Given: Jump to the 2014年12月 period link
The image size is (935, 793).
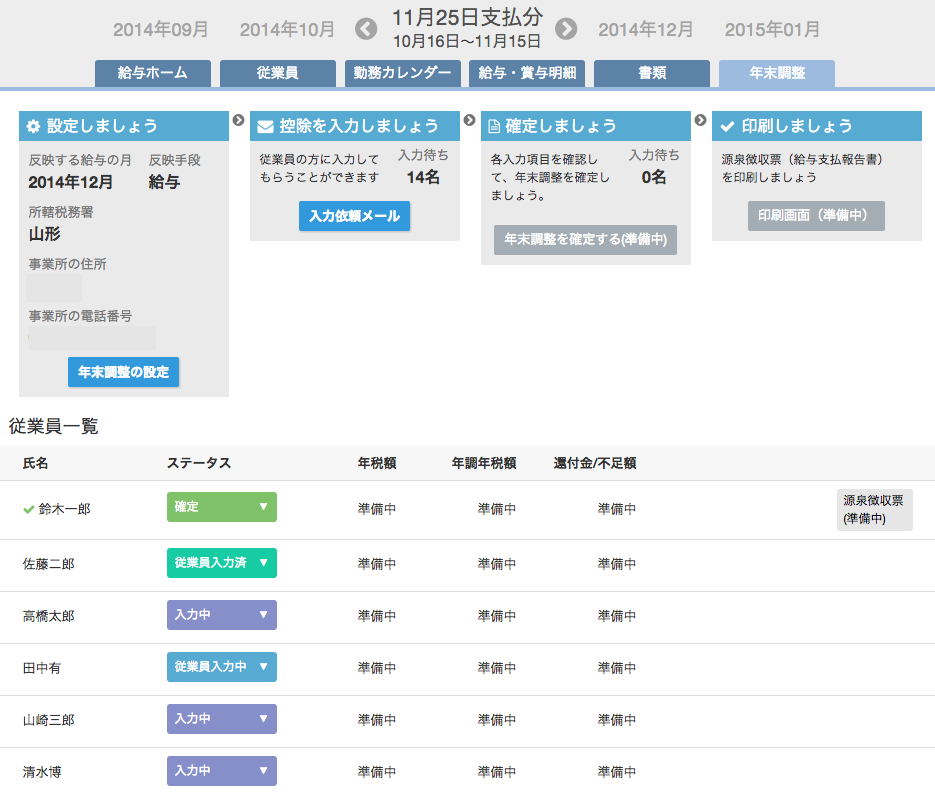Looking at the screenshot, I should point(645,29).
